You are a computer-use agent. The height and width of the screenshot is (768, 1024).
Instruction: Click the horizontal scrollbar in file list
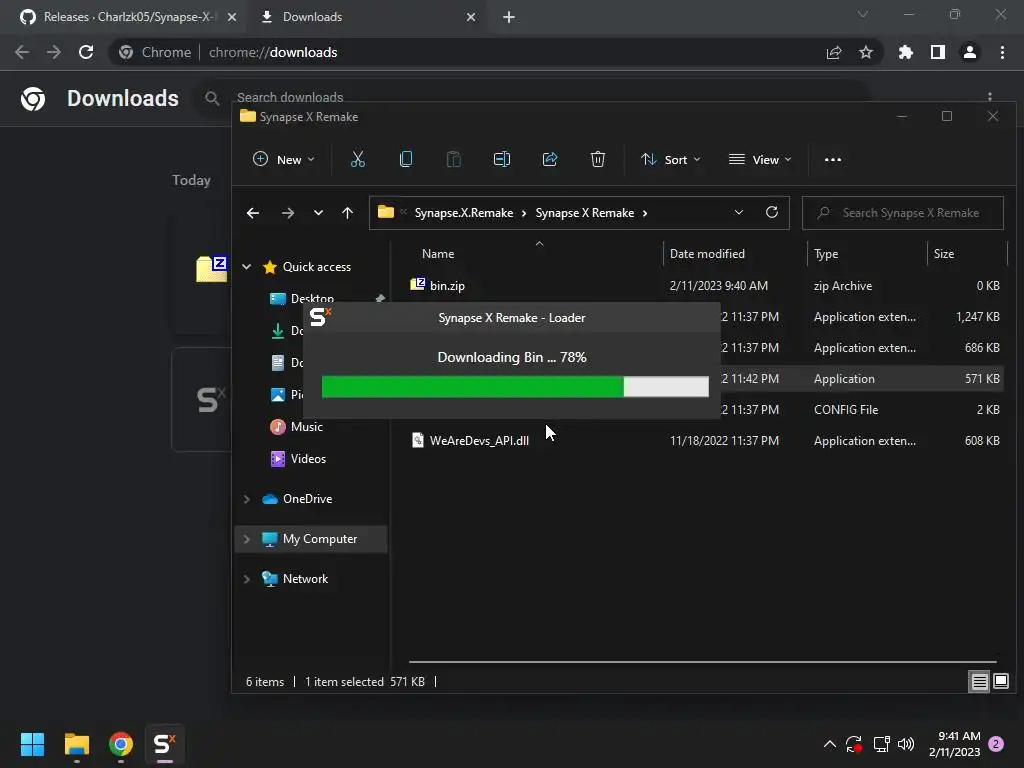point(702,662)
